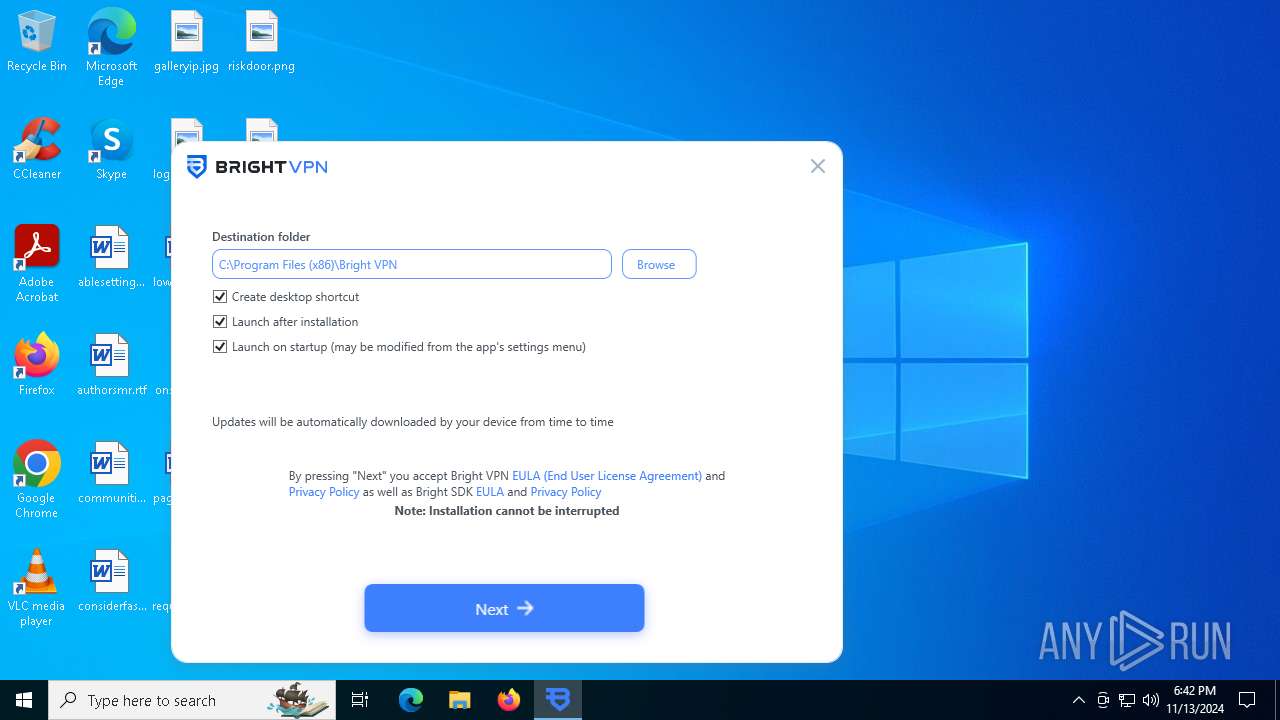
Task: Uncheck Create desktop shortcut
Action: [220, 297]
